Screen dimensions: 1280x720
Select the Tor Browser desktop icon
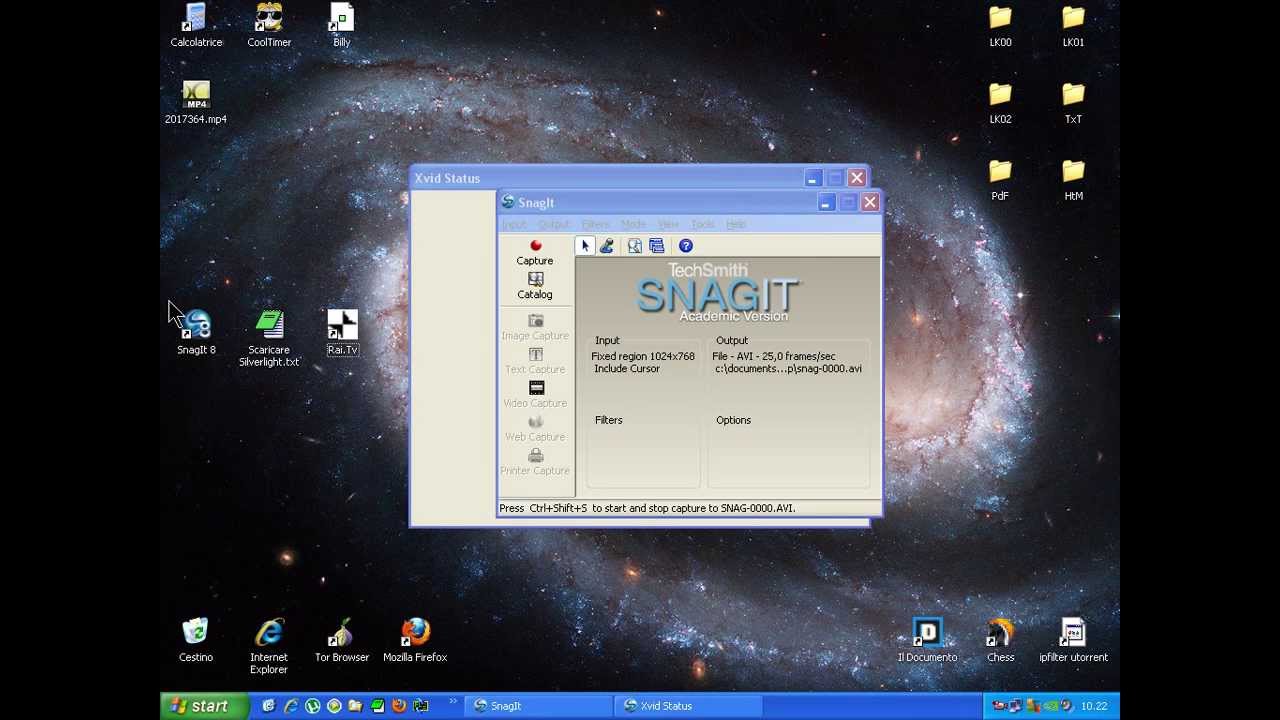click(342, 641)
